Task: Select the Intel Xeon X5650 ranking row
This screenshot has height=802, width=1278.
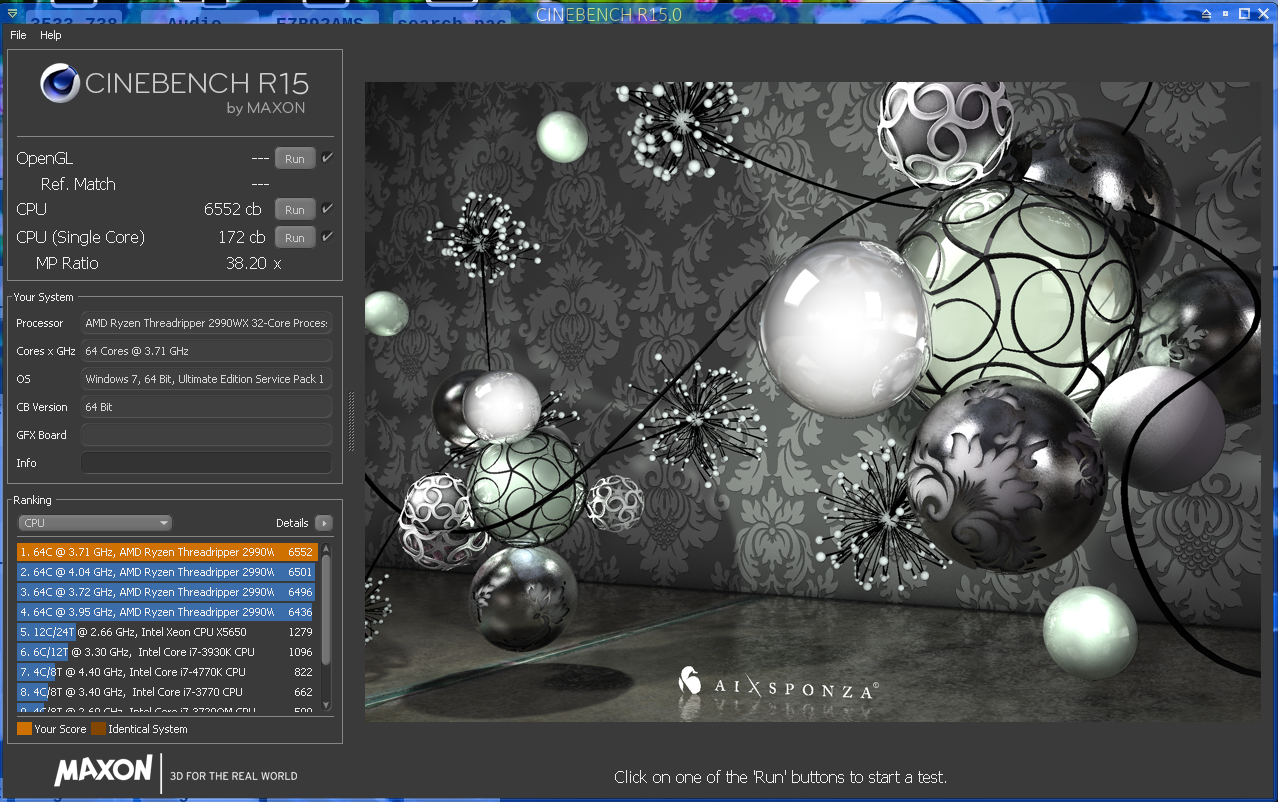Action: (167, 632)
